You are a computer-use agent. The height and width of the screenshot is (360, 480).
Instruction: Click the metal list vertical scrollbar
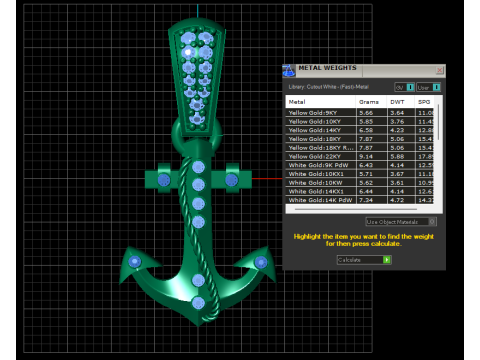tap(438, 122)
